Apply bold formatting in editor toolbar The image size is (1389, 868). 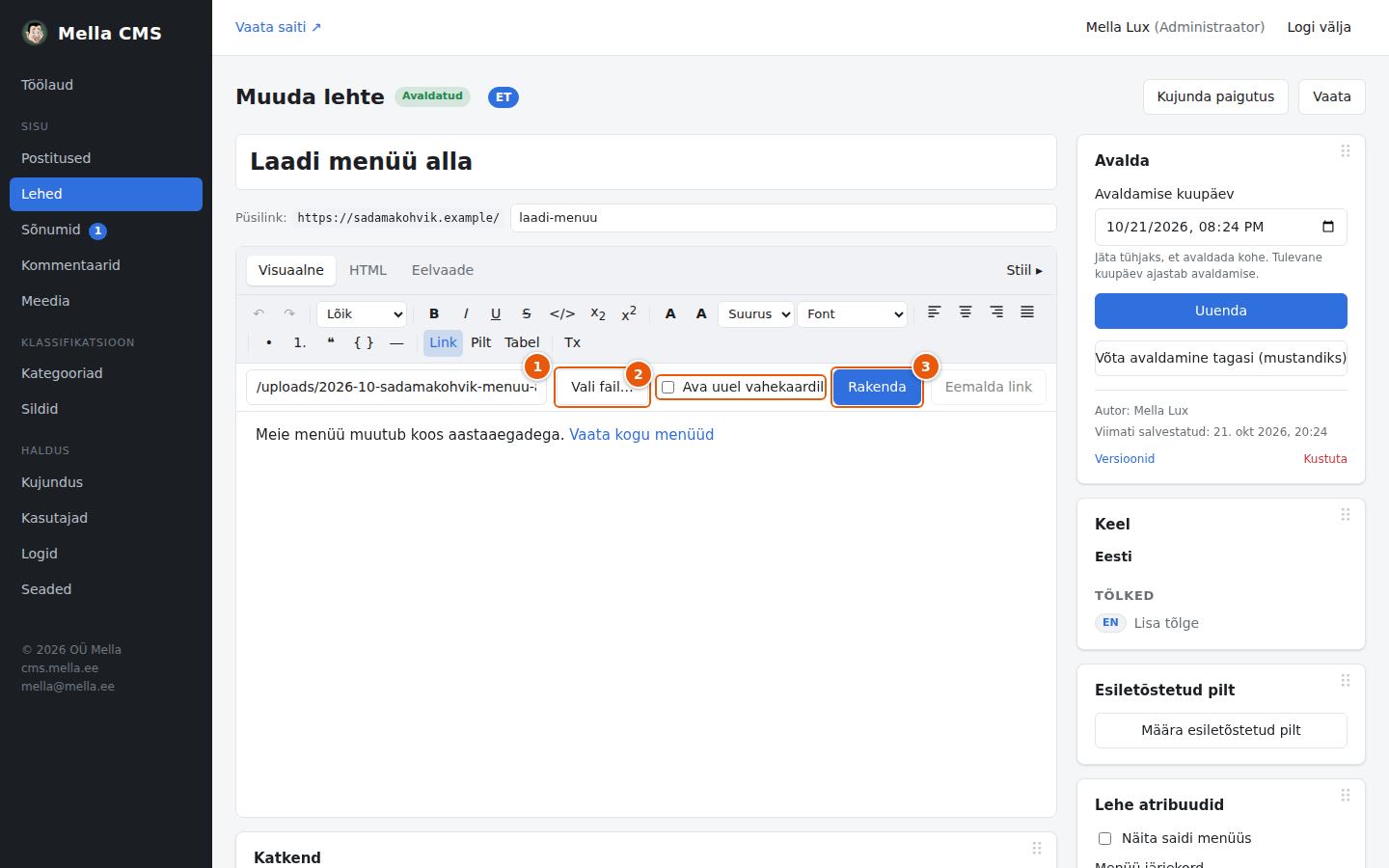pos(434,314)
